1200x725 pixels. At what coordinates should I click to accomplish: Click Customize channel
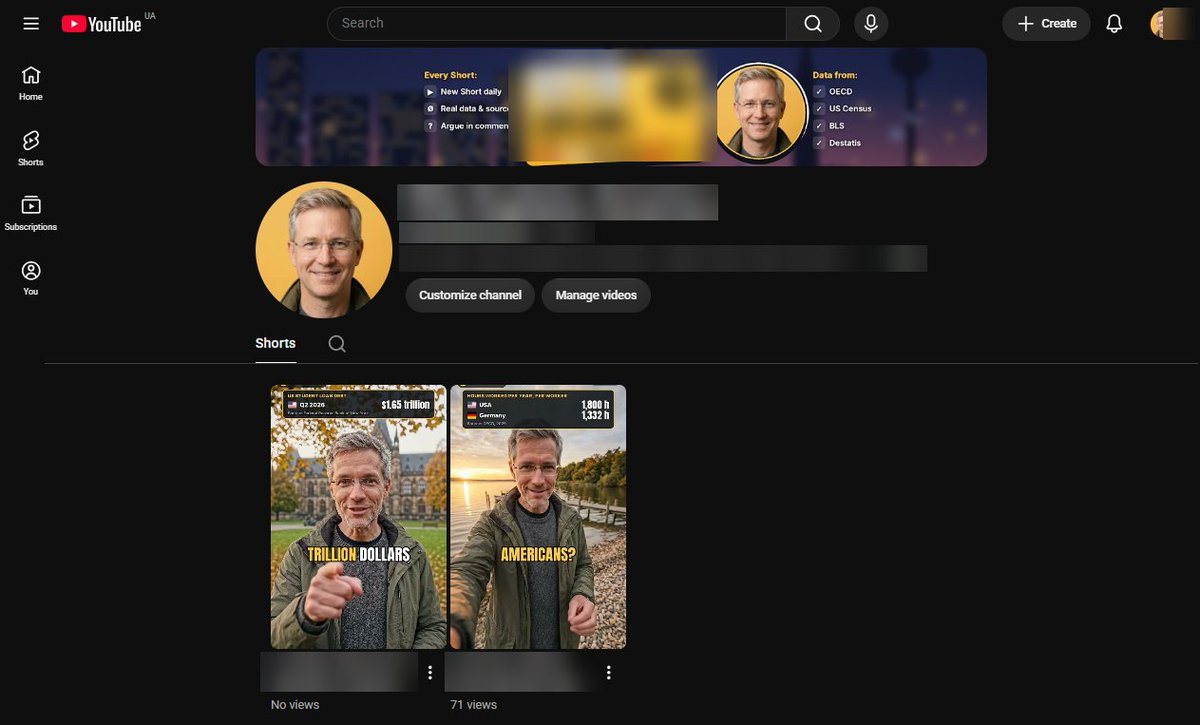coord(470,295)
